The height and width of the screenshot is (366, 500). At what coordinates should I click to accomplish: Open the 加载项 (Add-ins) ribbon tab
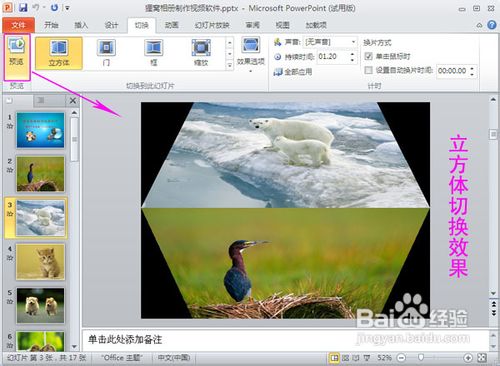(316, 25)
